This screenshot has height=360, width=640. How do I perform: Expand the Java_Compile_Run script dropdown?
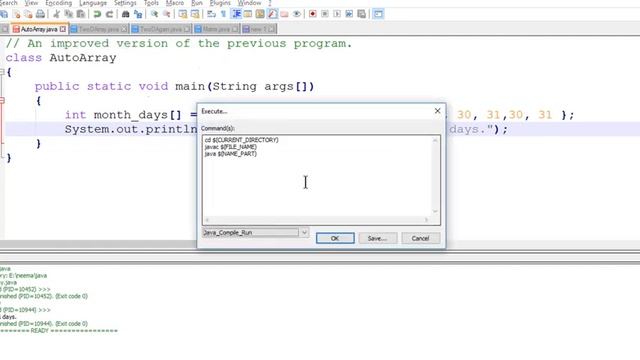pos(304,233)
